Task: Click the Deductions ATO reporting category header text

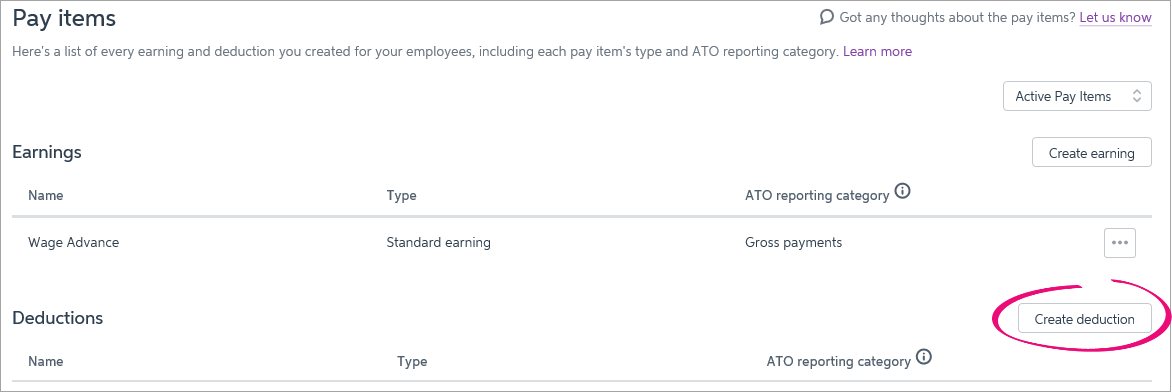Action: click(x=839, y=361)
